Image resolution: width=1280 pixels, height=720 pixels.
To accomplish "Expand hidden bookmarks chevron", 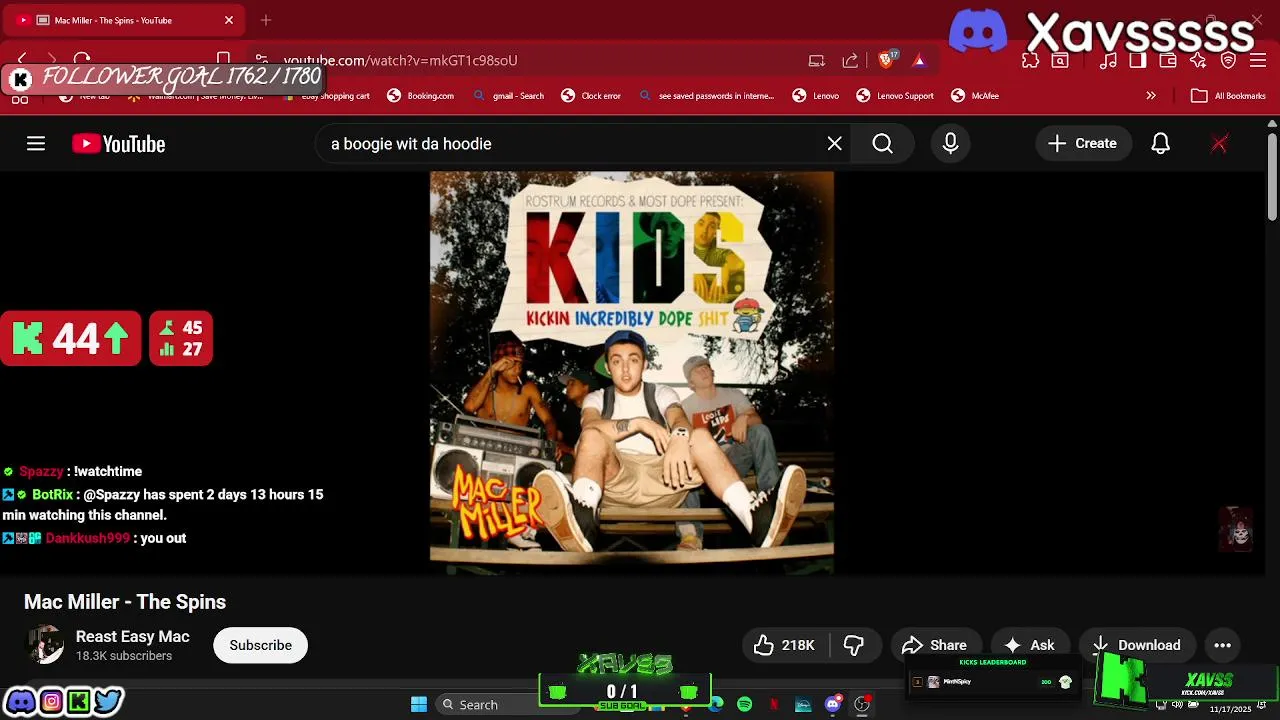I will [1151, 96].
